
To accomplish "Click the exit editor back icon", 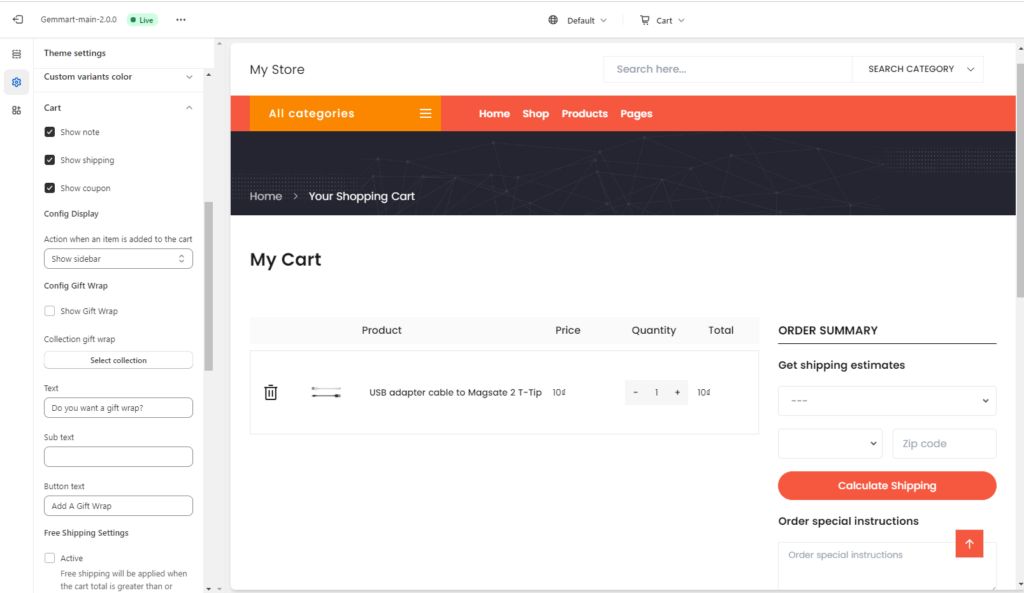I will click(x=18, y=20).
